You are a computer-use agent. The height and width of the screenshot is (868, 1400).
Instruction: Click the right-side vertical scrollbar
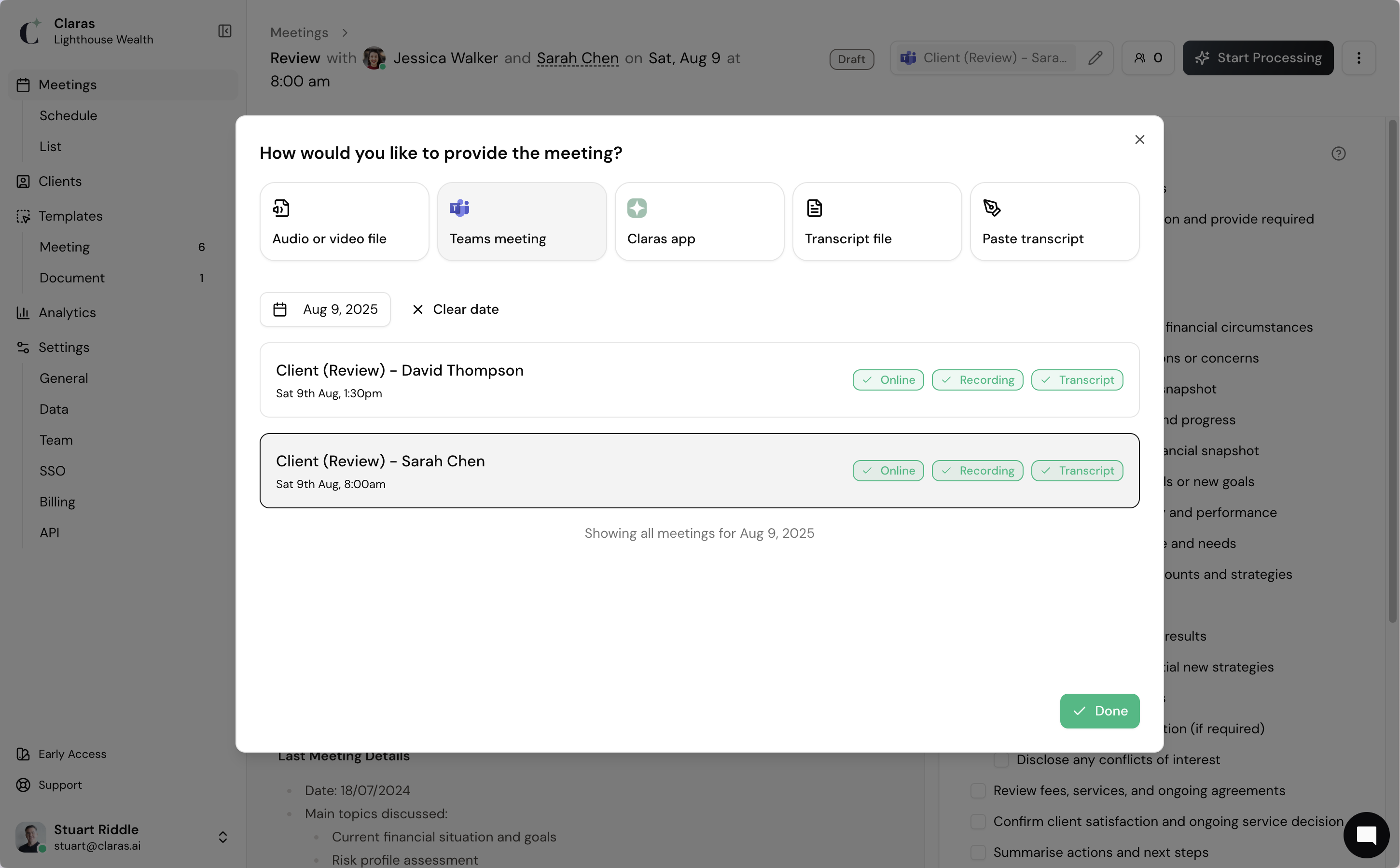click(1392, 371)
